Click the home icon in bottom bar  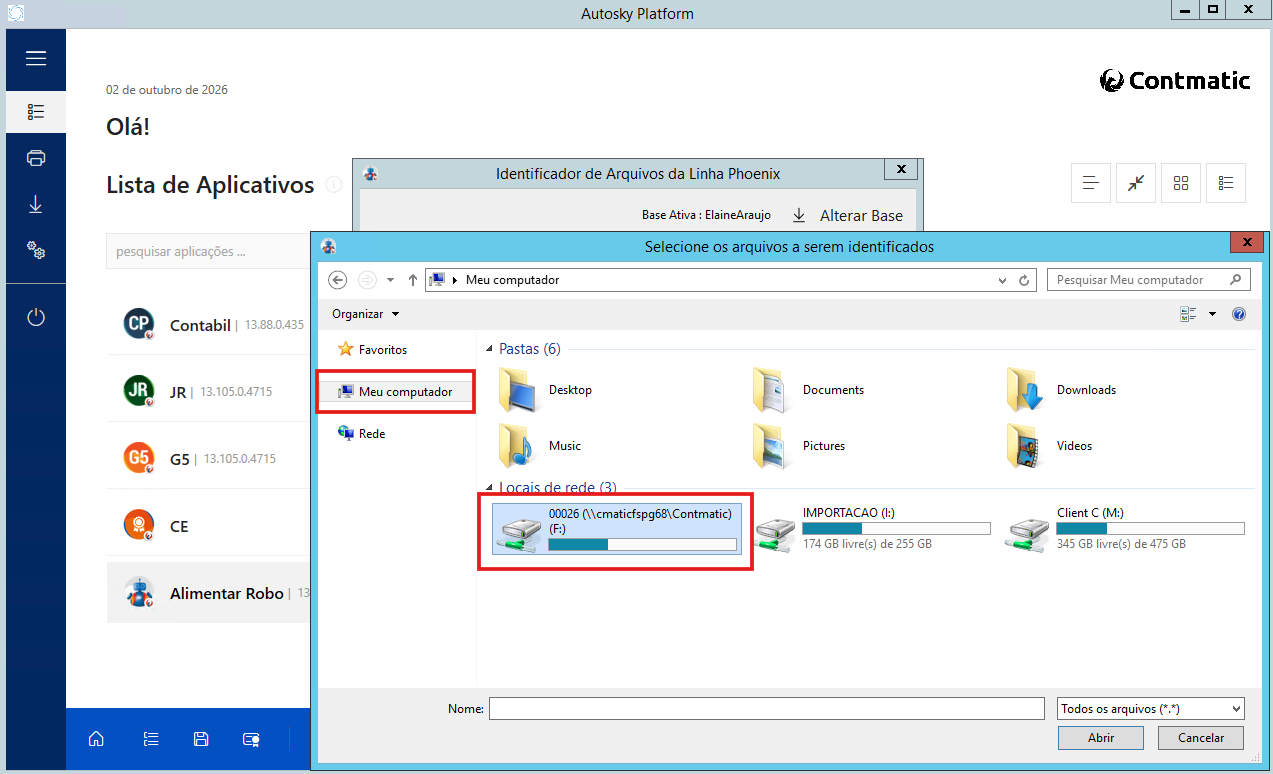[x=96, y=739]
